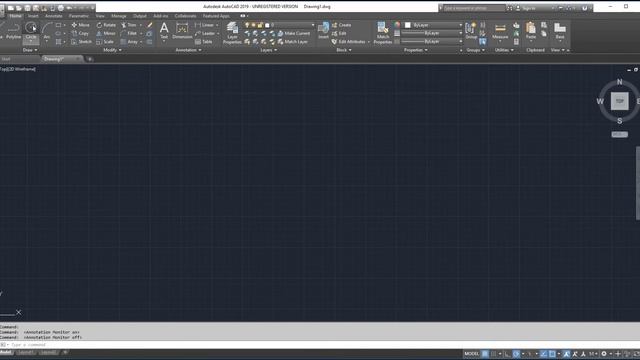Insert a Table
Image resolution: width=640 pixels, height=360 pixels.
(x=204, y=42)
